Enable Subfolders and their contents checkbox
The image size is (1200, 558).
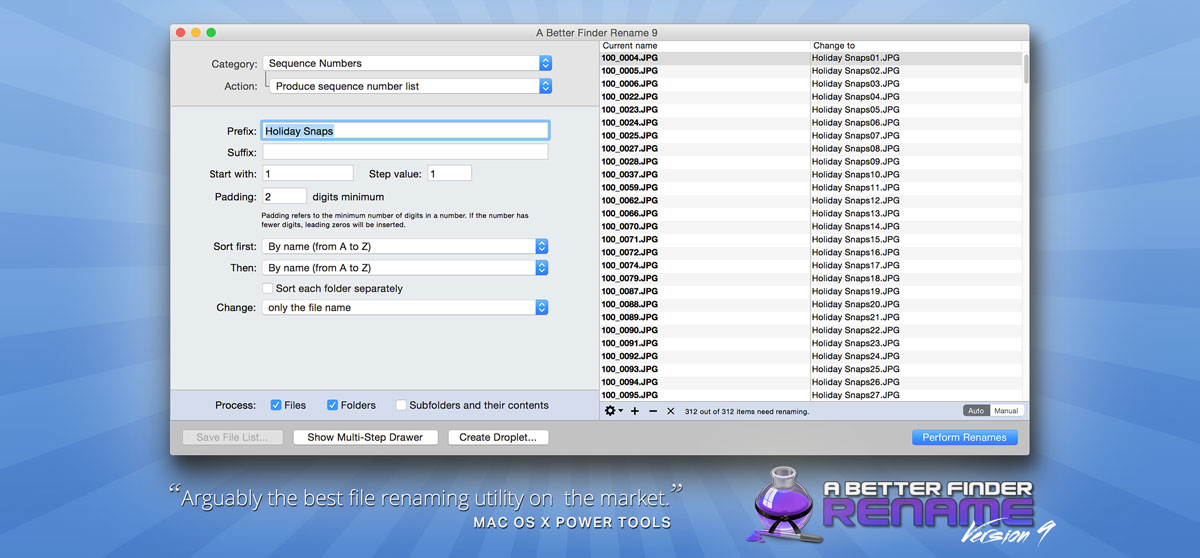coord(401,405)
